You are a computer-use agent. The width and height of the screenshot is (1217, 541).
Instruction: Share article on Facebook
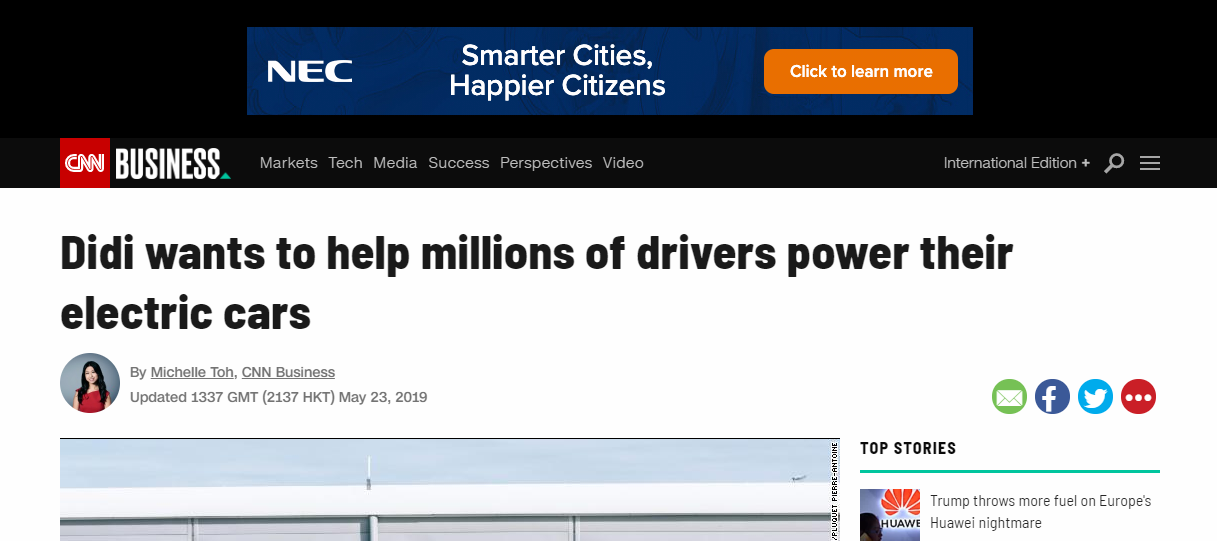pyautogui.click(x=1052, y=397)
